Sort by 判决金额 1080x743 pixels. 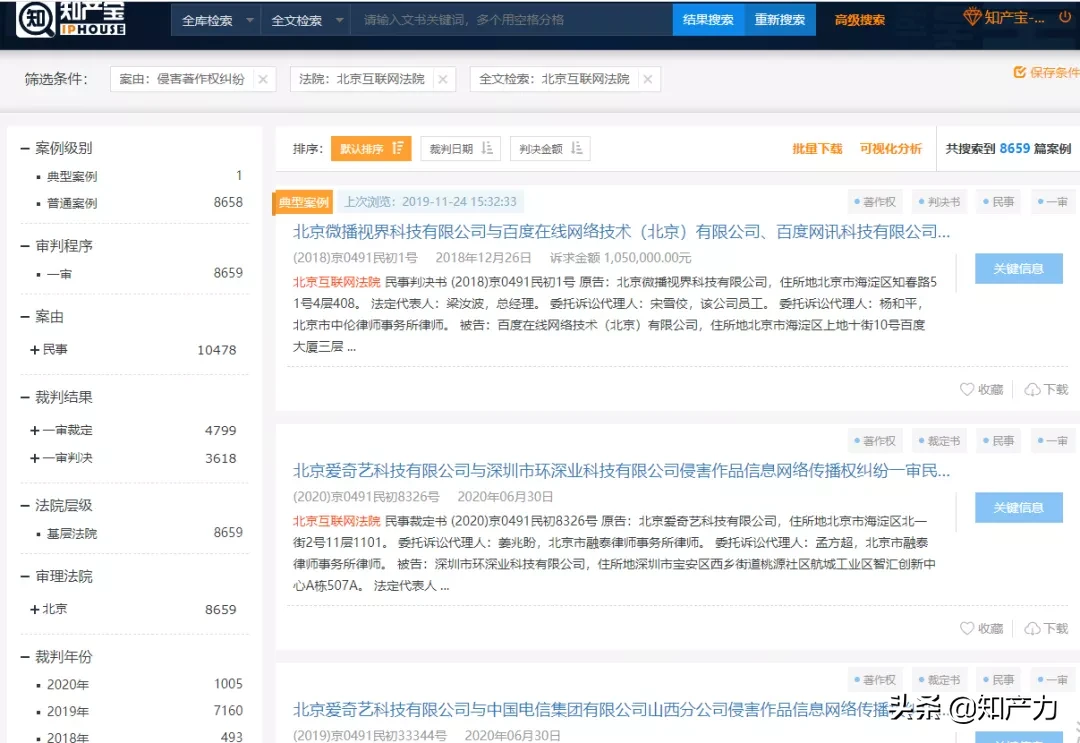click(550, 149)
